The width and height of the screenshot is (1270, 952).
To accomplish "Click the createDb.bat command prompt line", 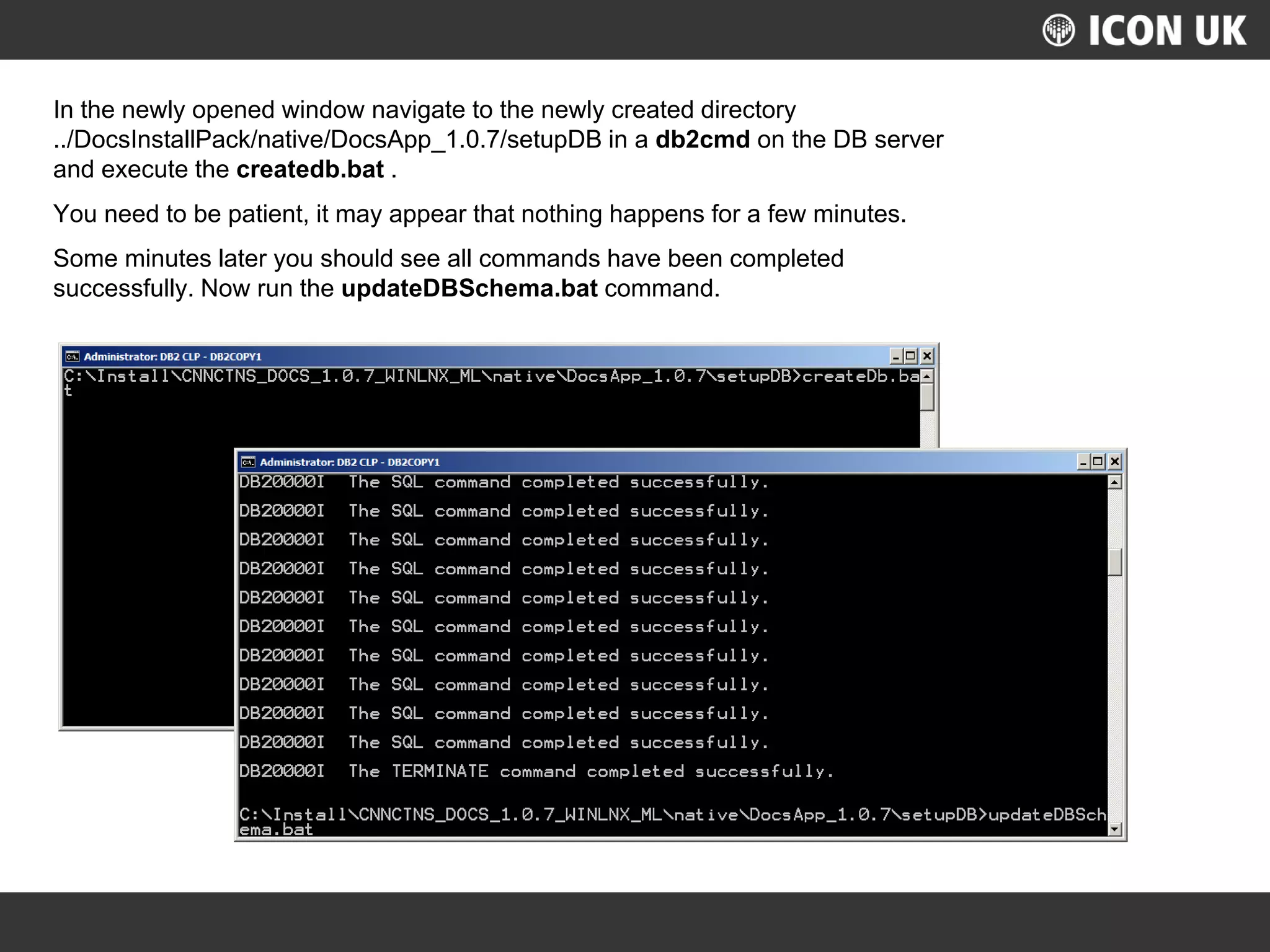I will click(x=492, y=383).
